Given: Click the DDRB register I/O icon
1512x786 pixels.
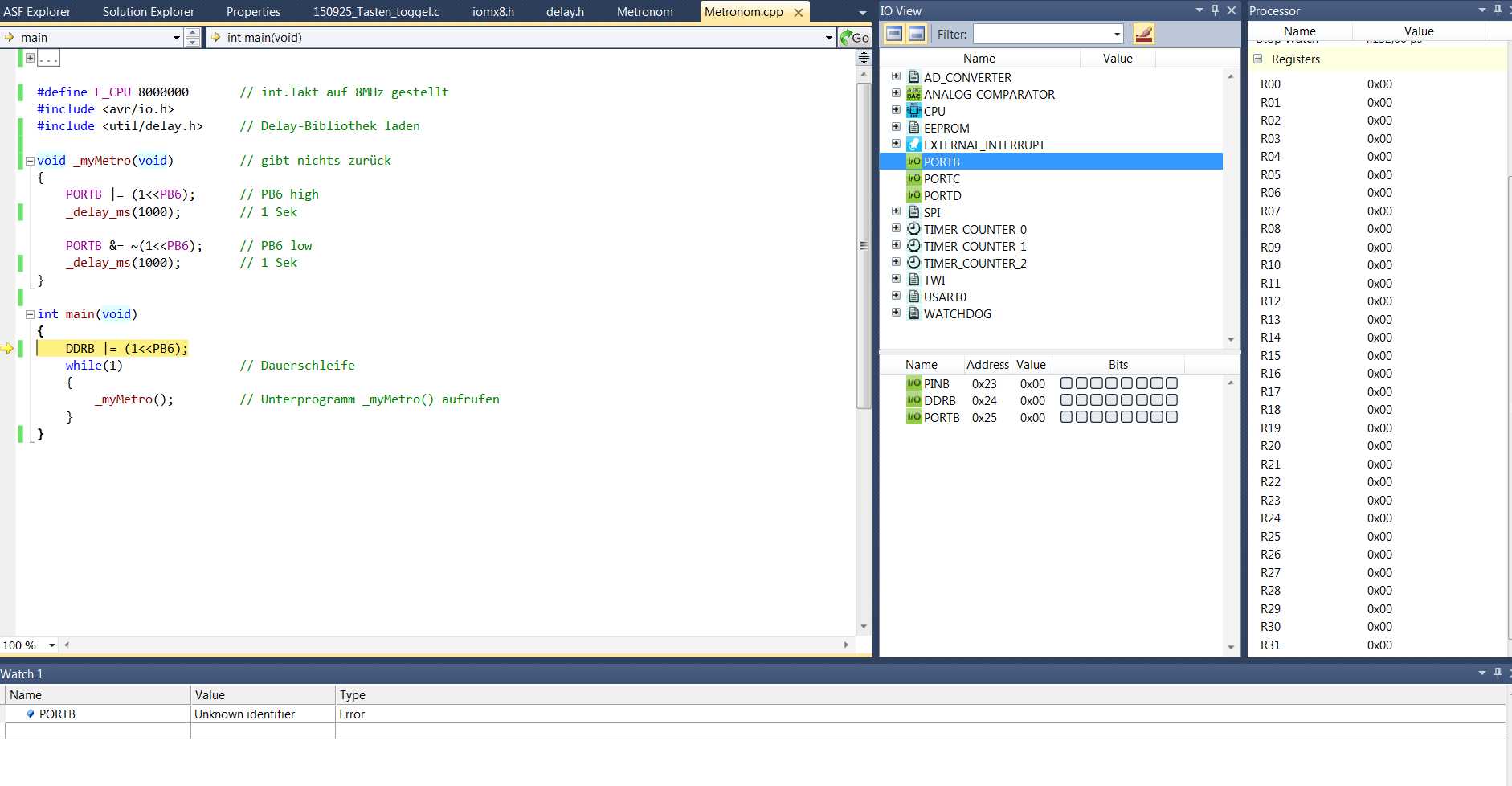Looking at the screenshot, I should click(913, 400).
